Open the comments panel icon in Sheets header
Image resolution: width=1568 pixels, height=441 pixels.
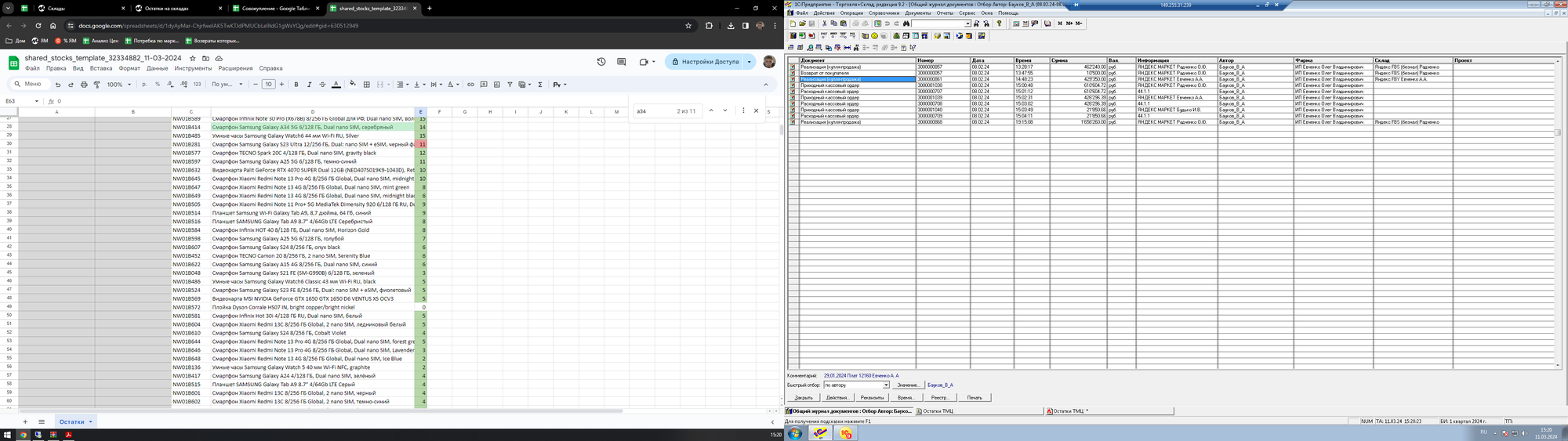point(621,62)
